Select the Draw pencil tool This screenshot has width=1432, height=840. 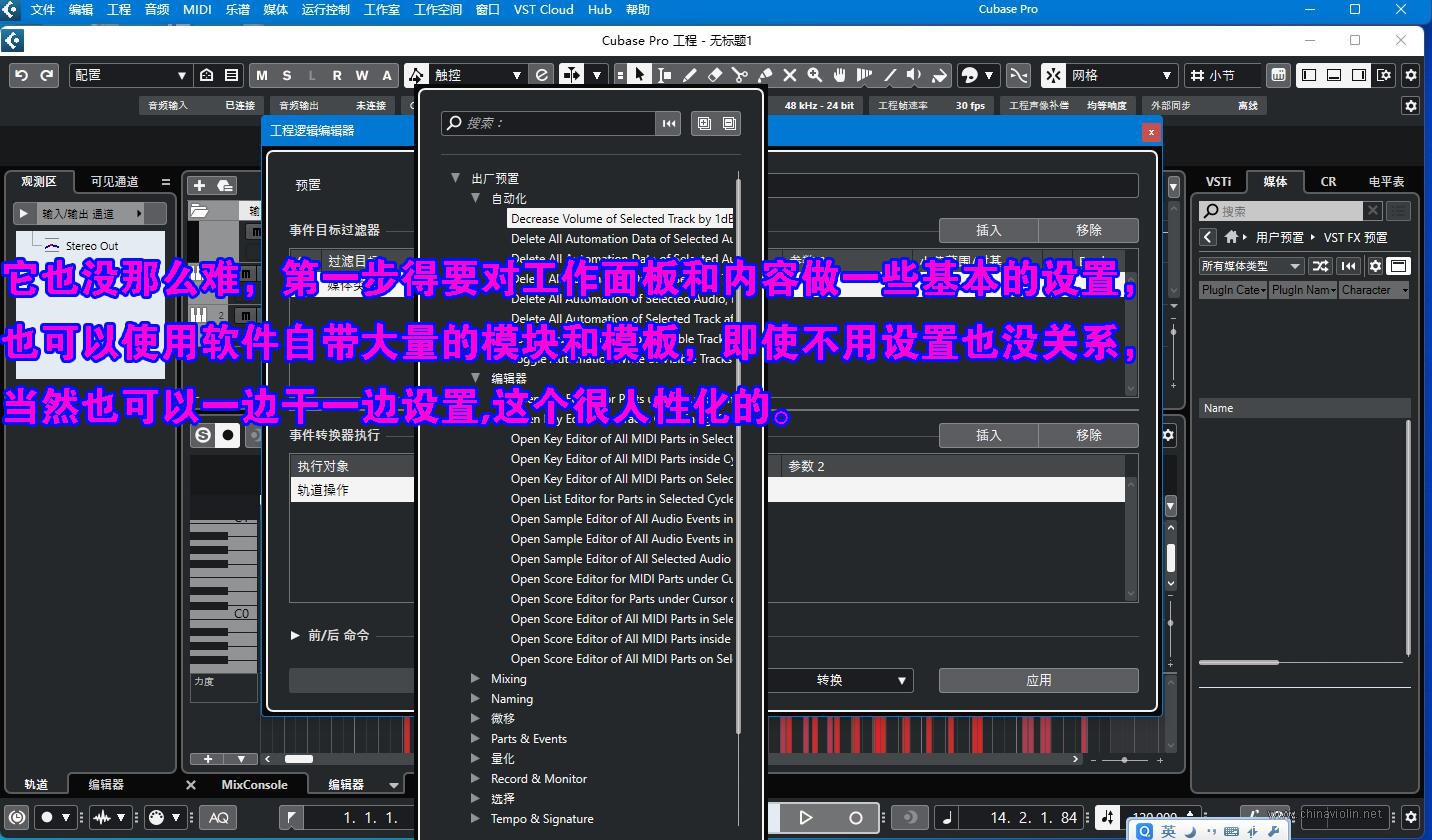tap(690, 75)
